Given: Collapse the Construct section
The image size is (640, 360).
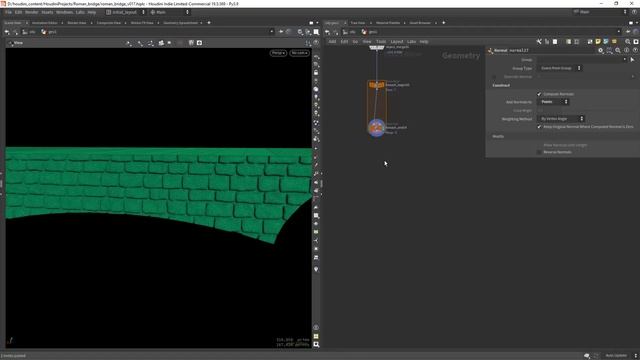Looking at the screenshot, I should [x=501, y=85].
